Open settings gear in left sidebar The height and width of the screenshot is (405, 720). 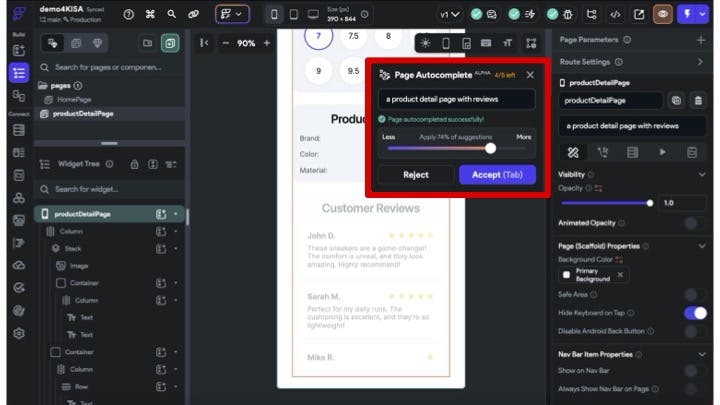pos(19,333)
